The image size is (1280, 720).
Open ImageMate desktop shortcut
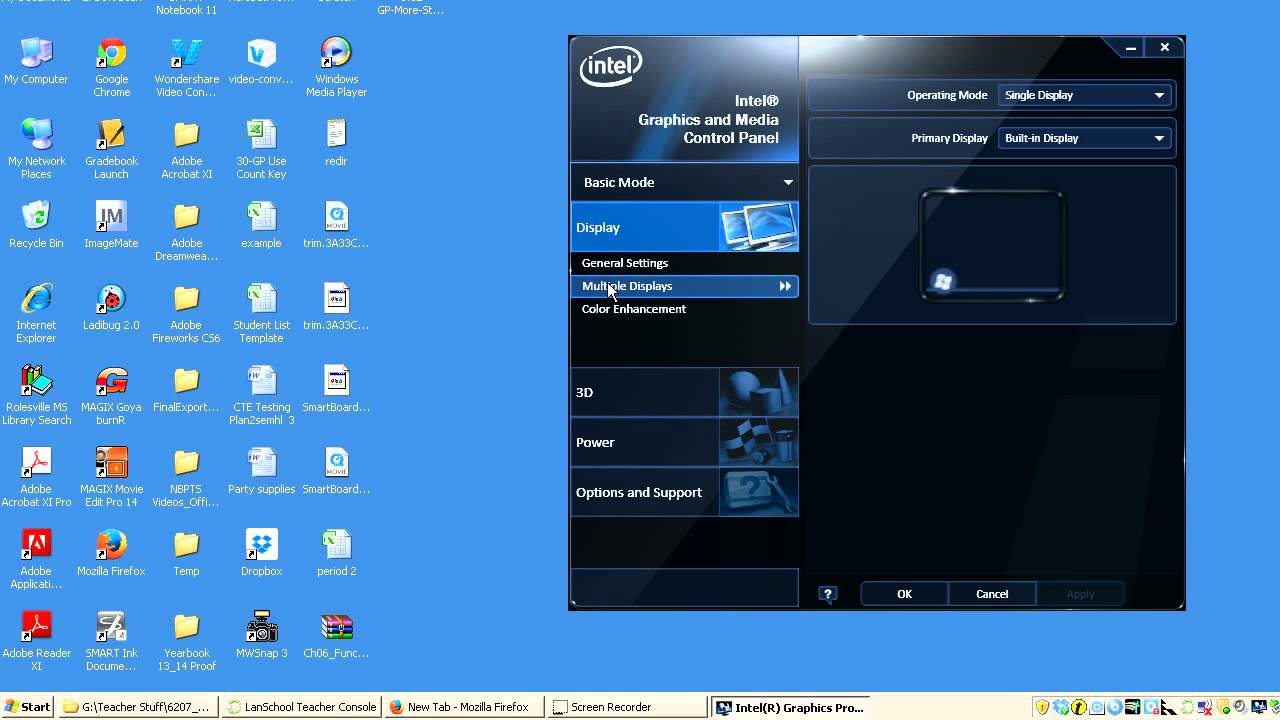(111, 226)
